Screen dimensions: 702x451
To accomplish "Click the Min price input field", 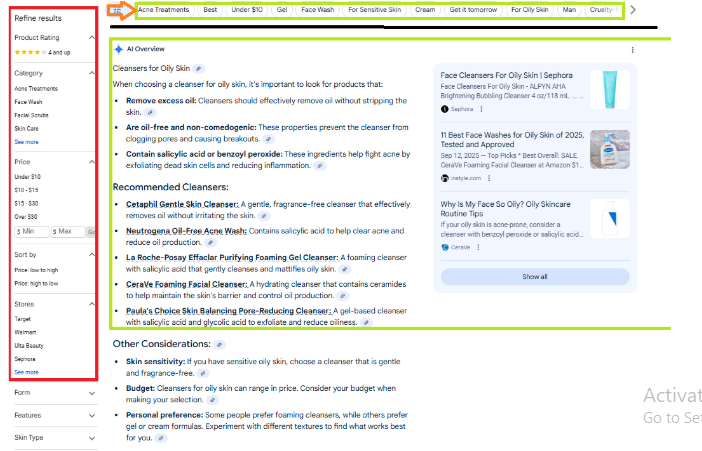I will [30, 232].
